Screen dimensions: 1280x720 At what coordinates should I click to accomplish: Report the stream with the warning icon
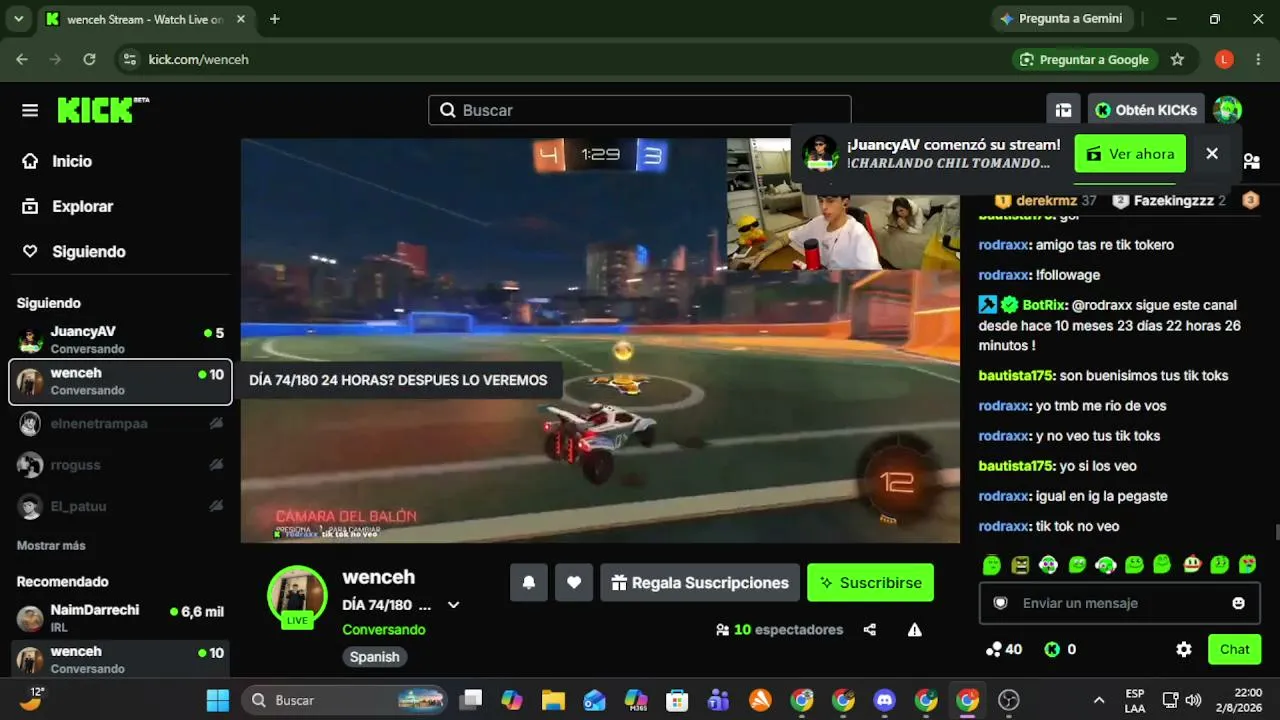click(x=914, y=630)
